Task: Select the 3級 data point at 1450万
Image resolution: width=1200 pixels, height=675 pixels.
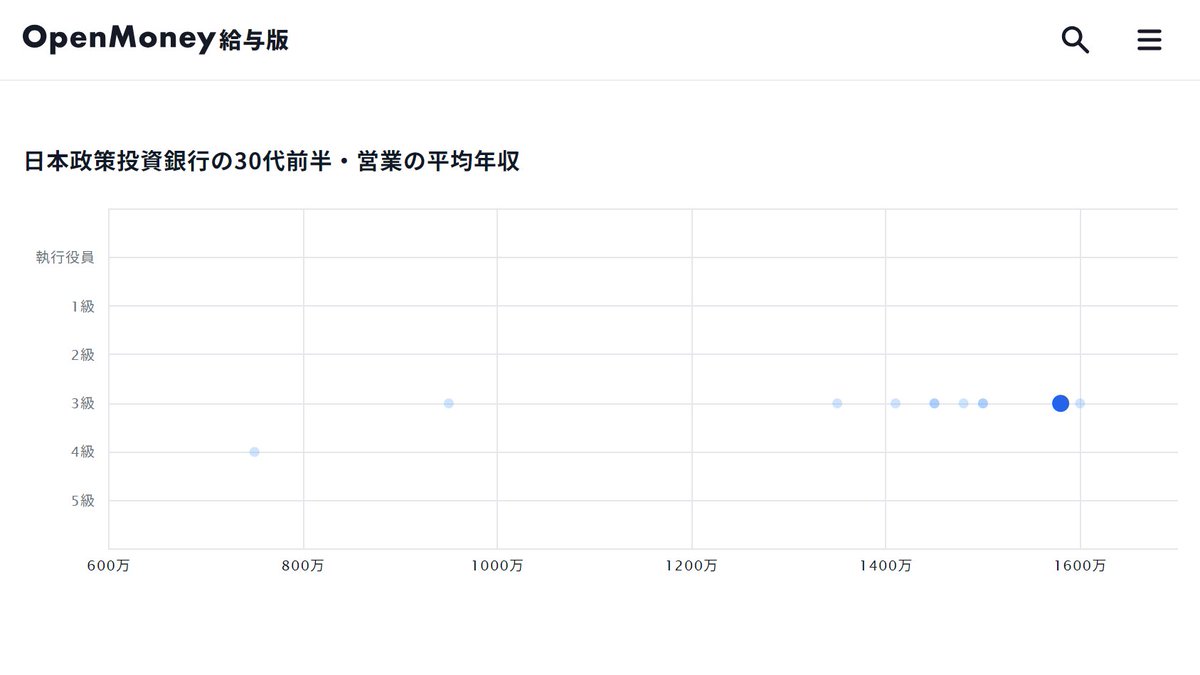Action: (934, 403)
